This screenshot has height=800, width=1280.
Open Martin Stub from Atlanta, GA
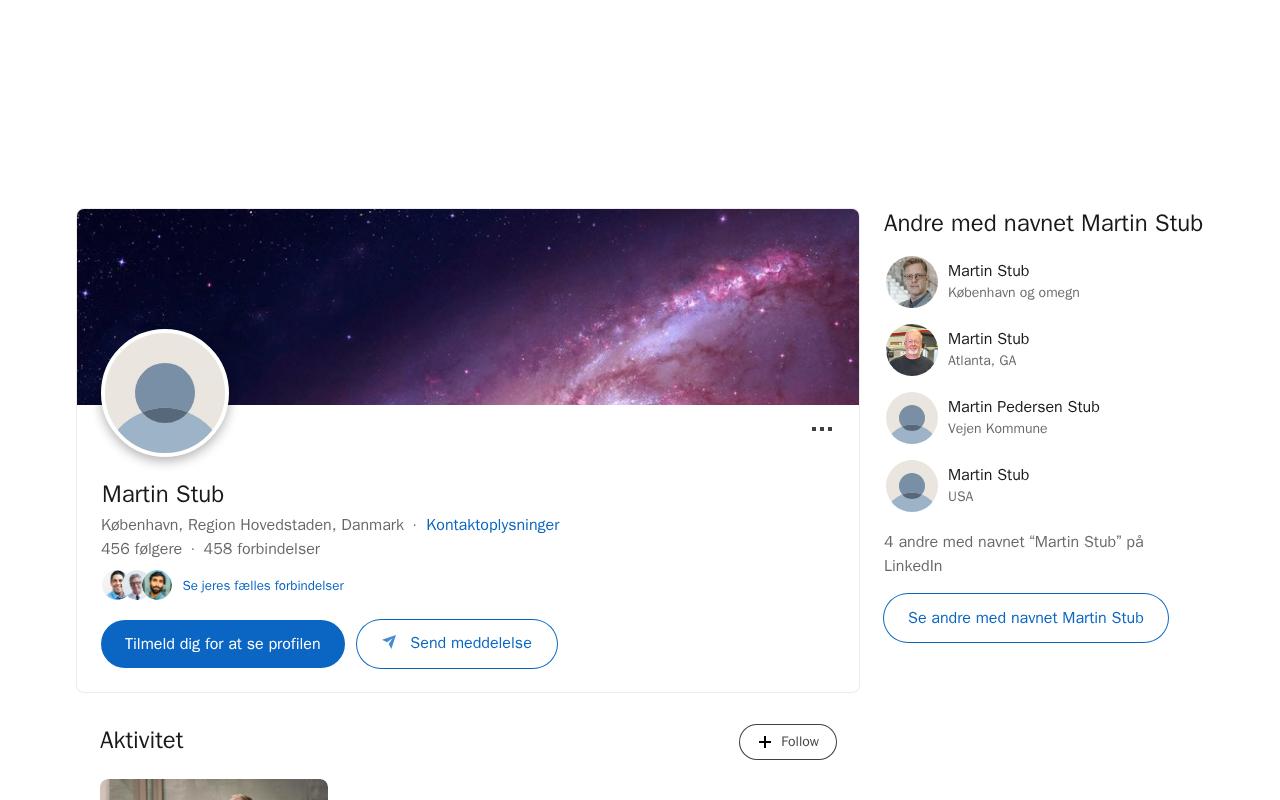[x=988, y=339]
